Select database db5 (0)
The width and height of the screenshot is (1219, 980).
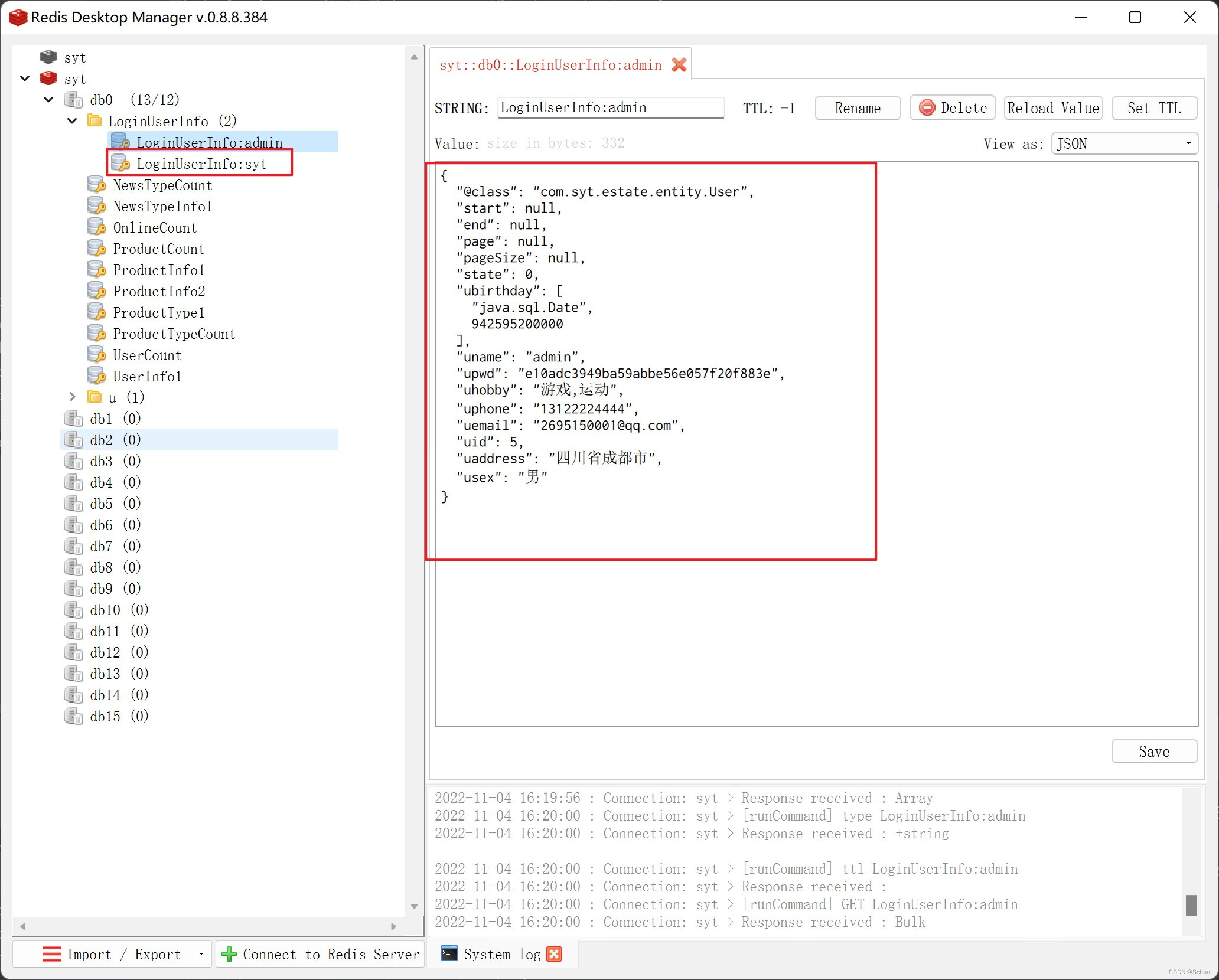[x=115, y=504]
